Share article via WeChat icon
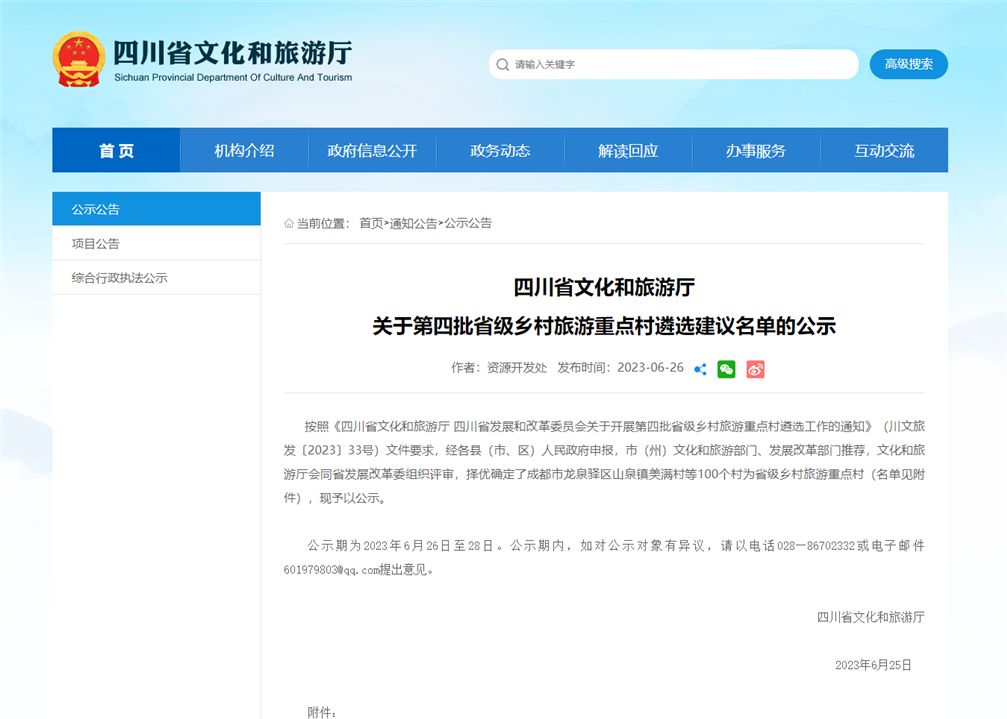This screenshot has height=719, width=1007. (727, 369)
